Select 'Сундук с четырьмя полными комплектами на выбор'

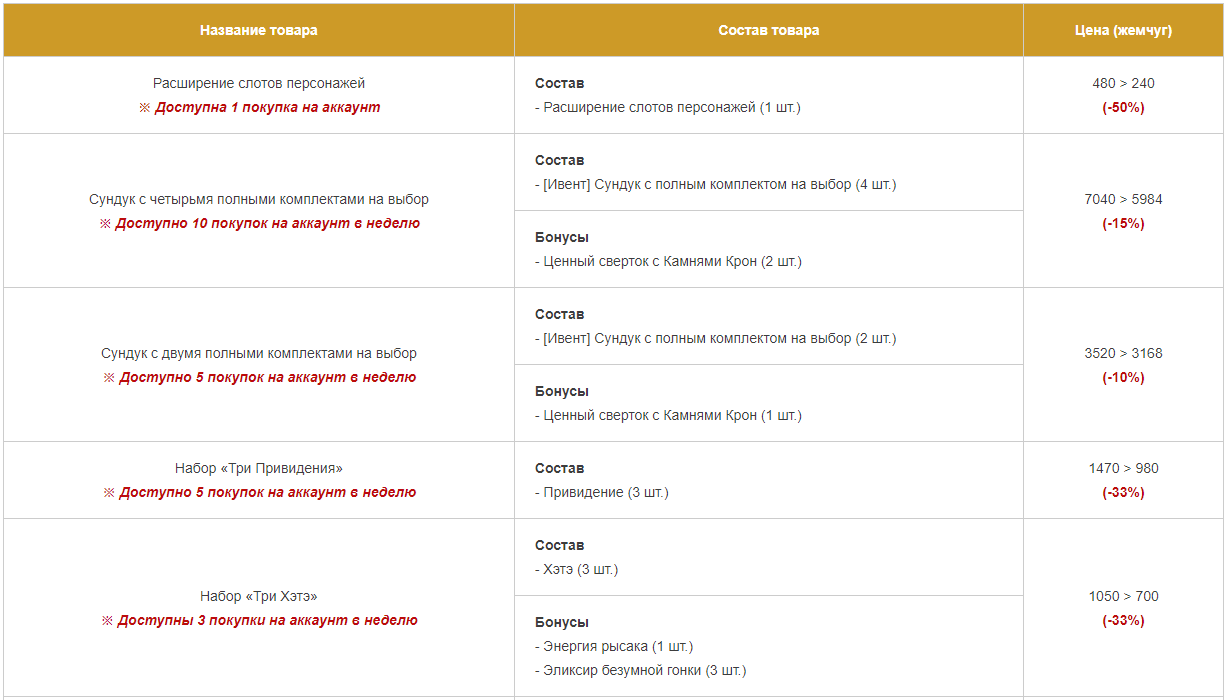click(x=259, y=199)
